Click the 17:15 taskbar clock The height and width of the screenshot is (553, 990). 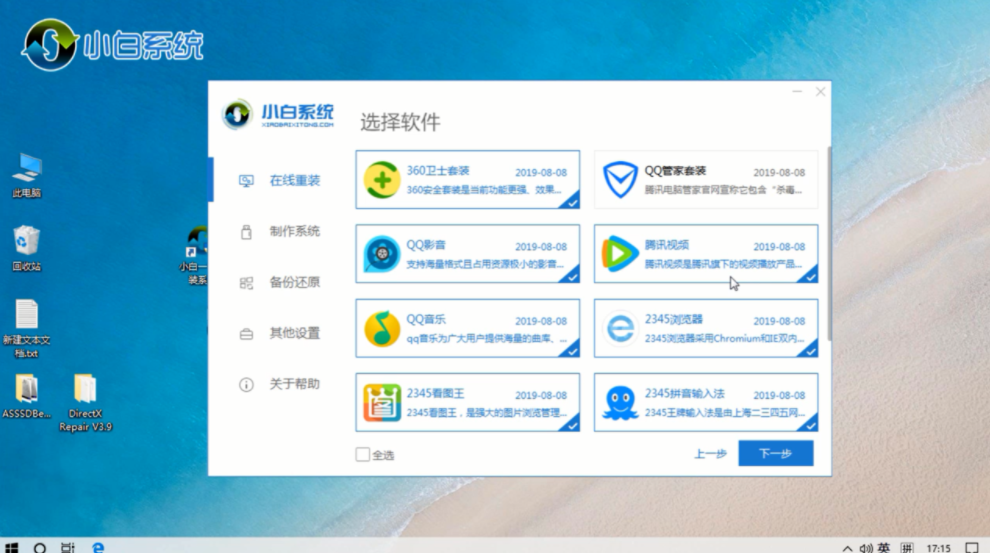[x=938, y=548]
